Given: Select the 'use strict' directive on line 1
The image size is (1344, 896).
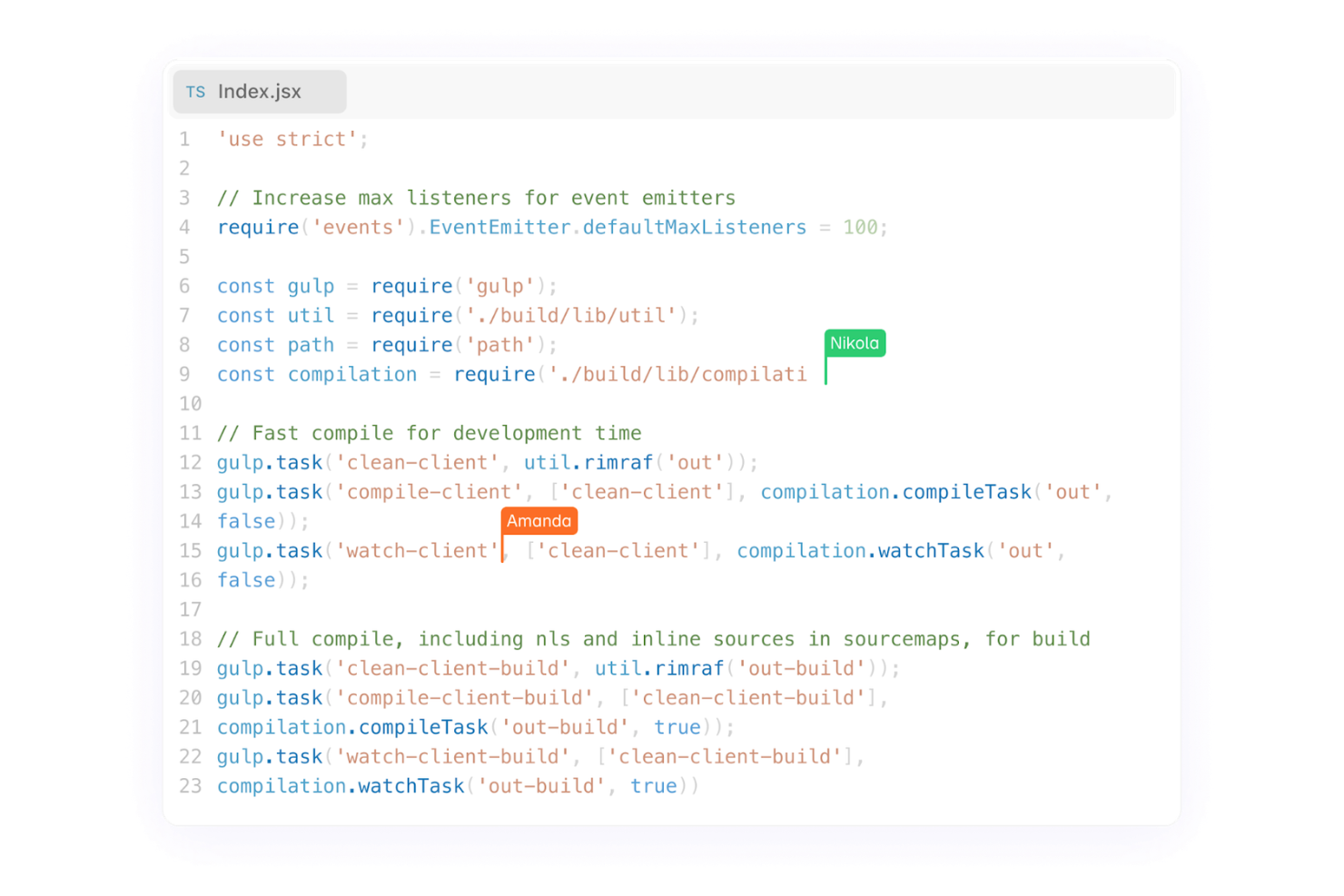Looking at the screenshot, I should (284, 139).
